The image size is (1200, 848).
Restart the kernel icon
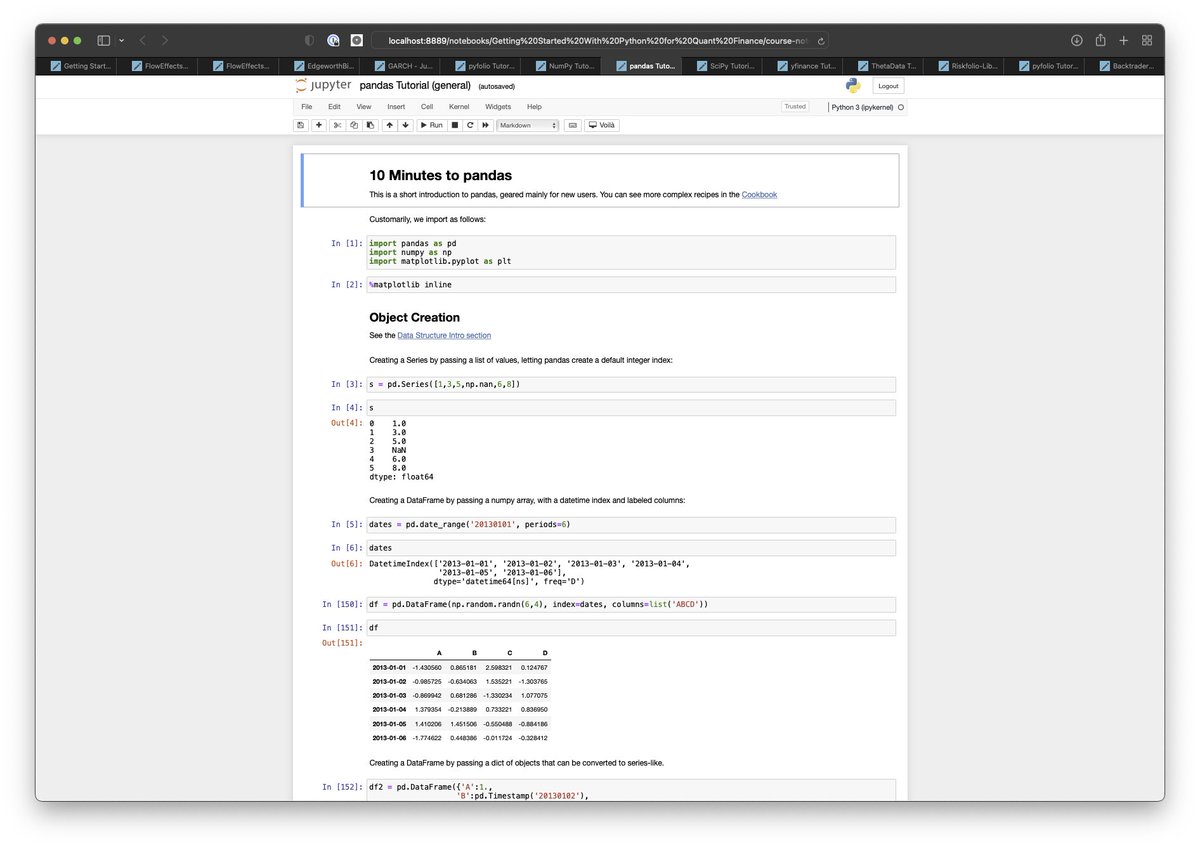(470, 125)
